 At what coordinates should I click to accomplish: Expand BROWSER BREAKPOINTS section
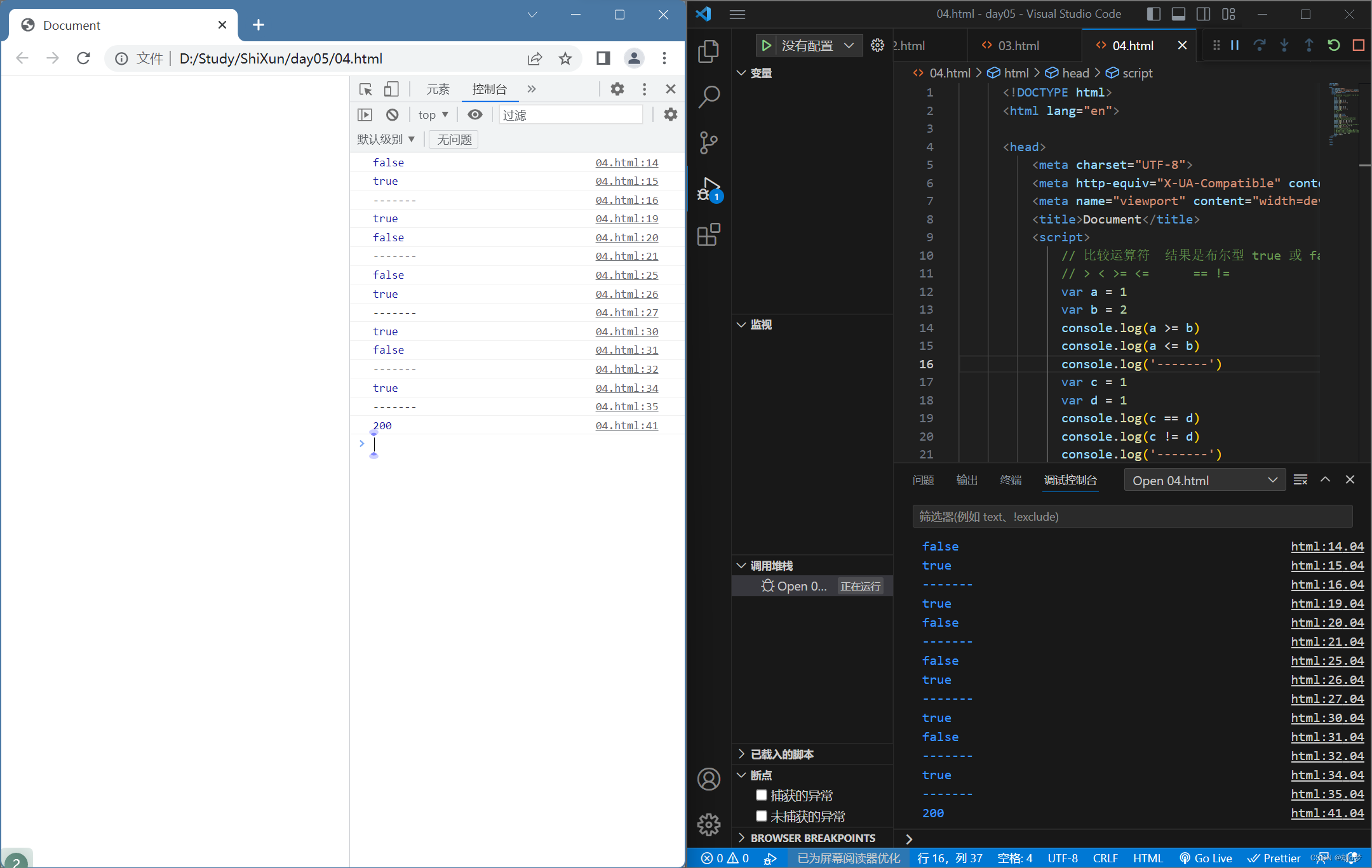(812, 838)
